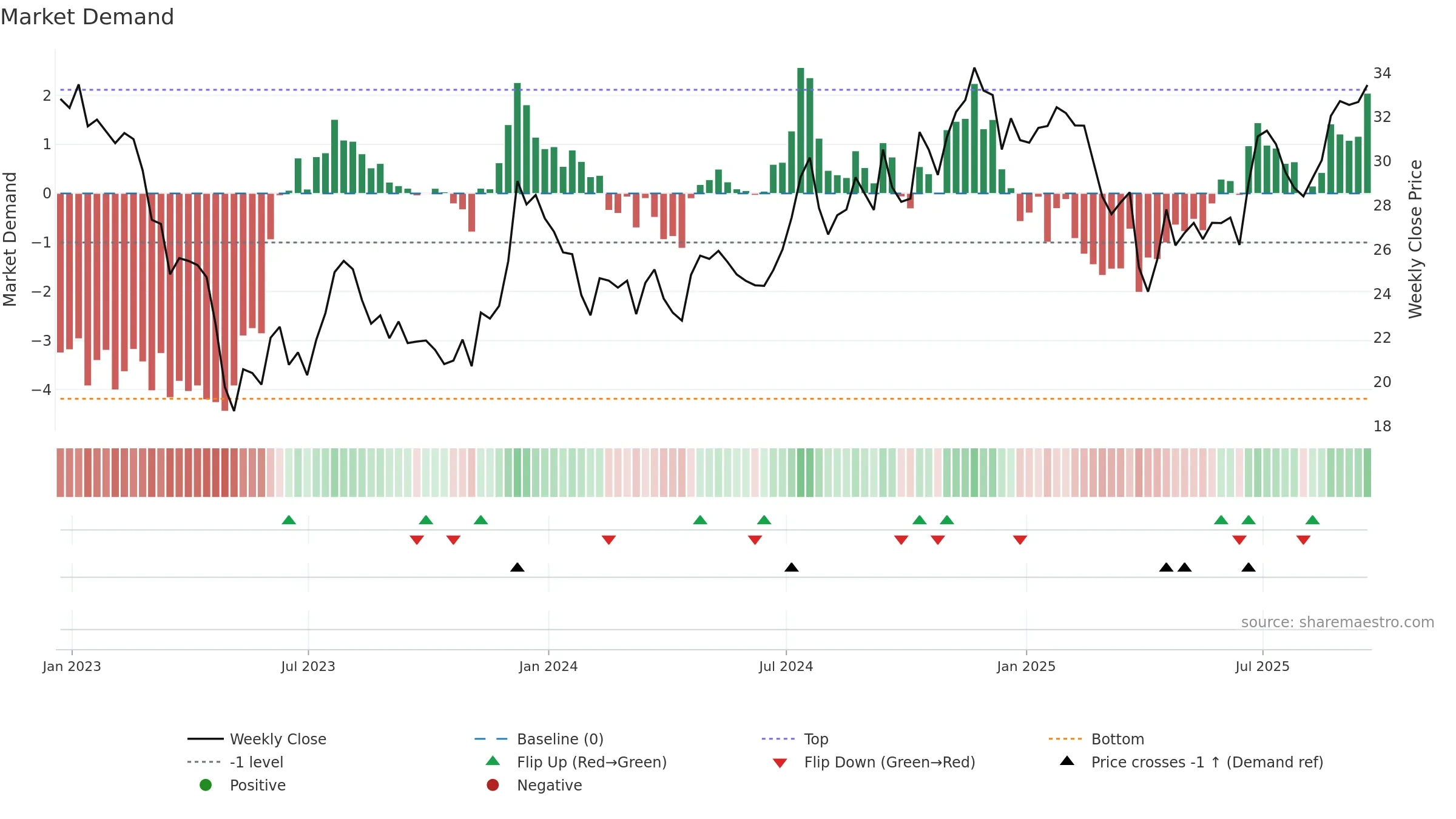Click black triangle icon in Price crosses legend

(1067, 761)
